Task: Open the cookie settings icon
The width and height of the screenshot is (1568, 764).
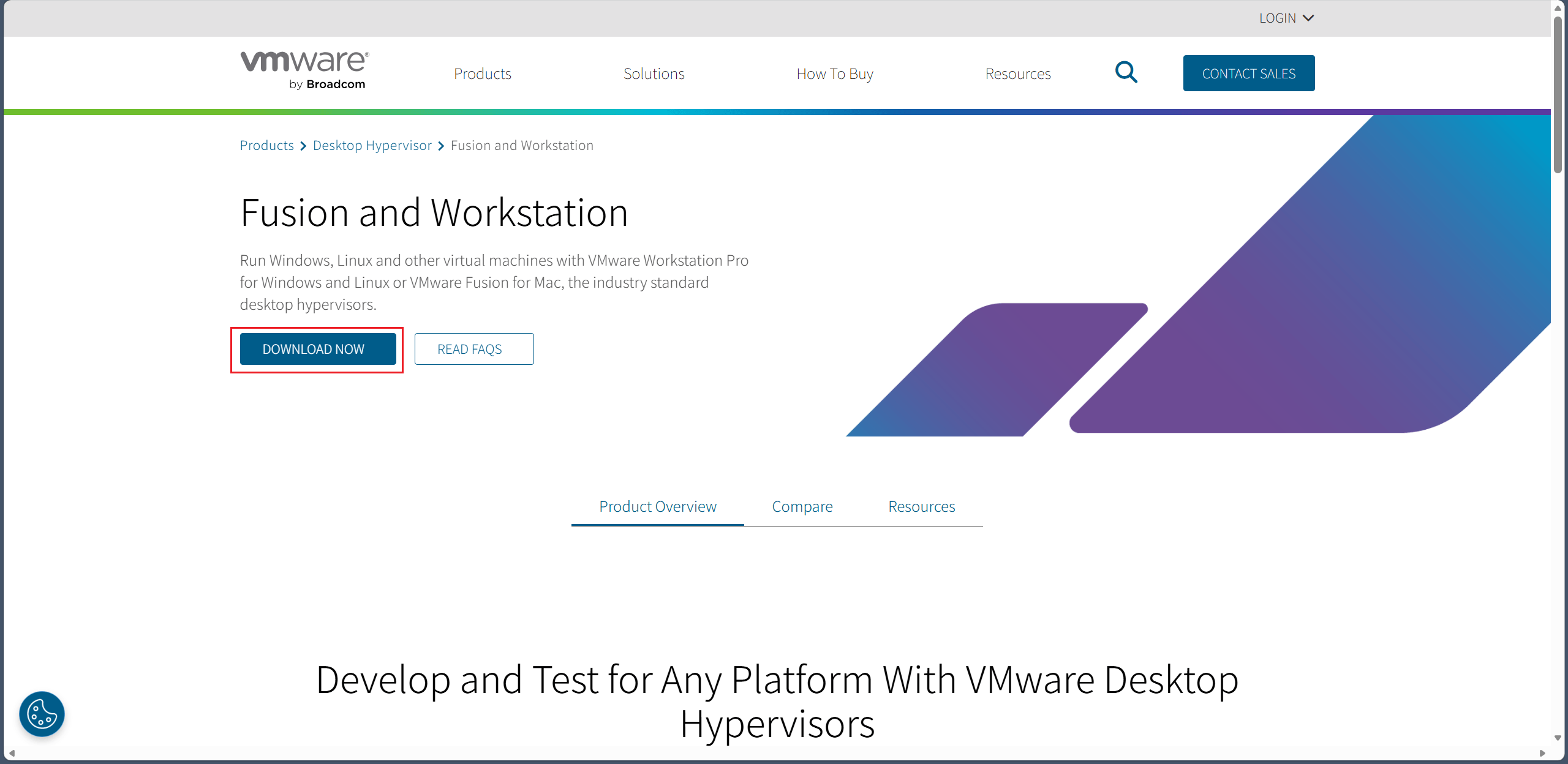Action: pos(42,714)
